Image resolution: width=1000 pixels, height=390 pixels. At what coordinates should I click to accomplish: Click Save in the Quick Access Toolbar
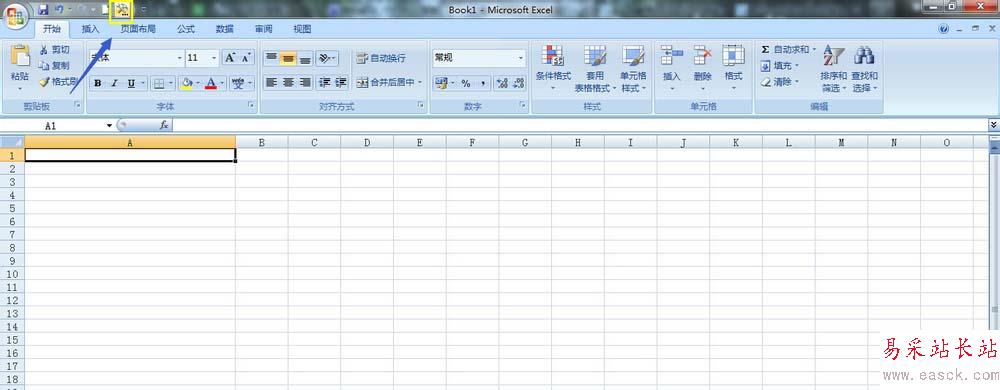pos(43,10)
